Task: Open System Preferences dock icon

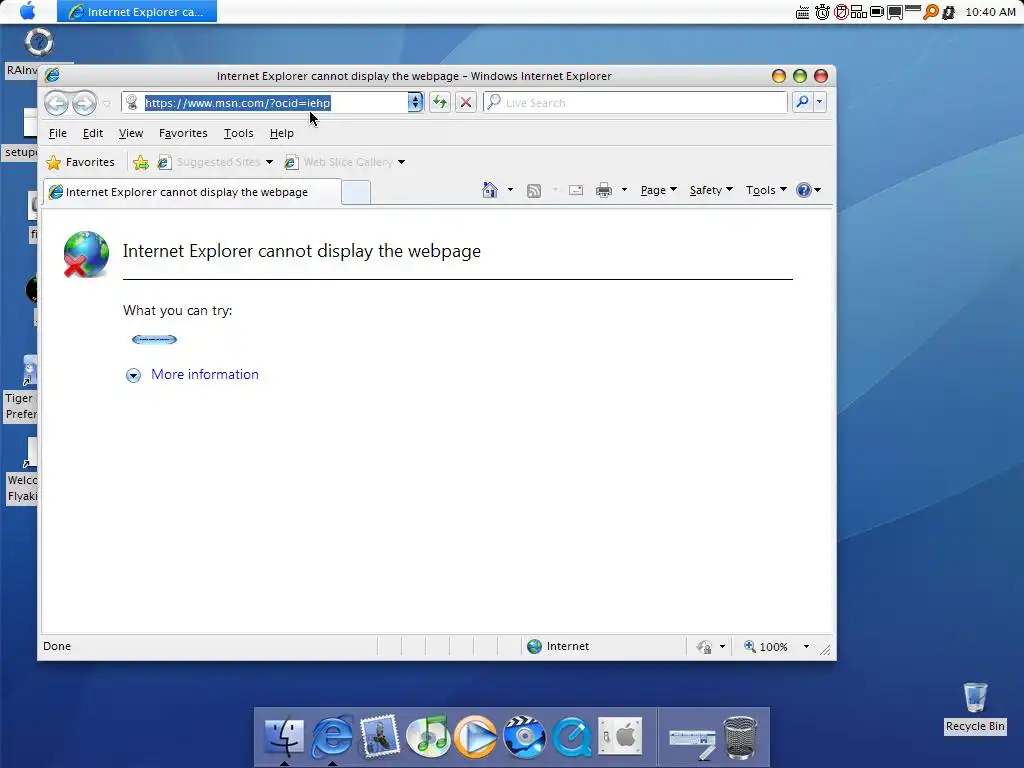Action: click(620, 736)
